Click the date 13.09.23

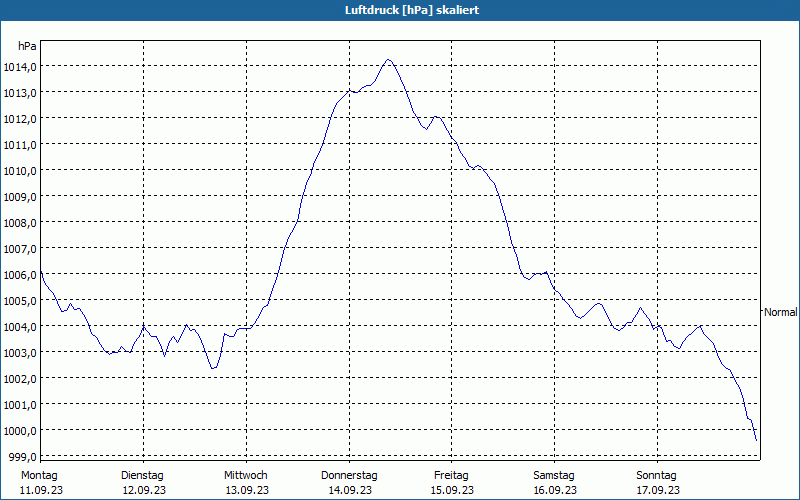[x=247, y=490]
